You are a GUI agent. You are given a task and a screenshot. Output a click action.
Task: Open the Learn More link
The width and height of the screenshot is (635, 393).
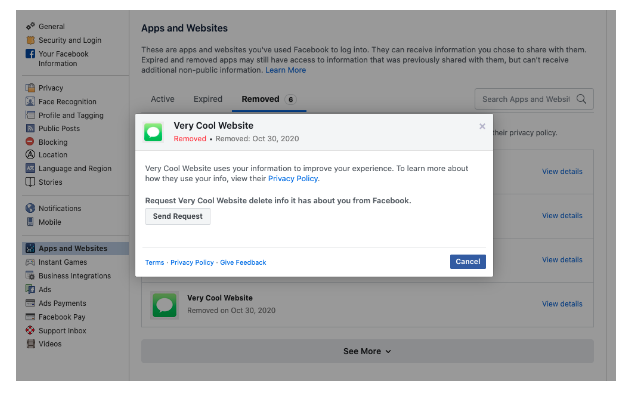(286, 70)
